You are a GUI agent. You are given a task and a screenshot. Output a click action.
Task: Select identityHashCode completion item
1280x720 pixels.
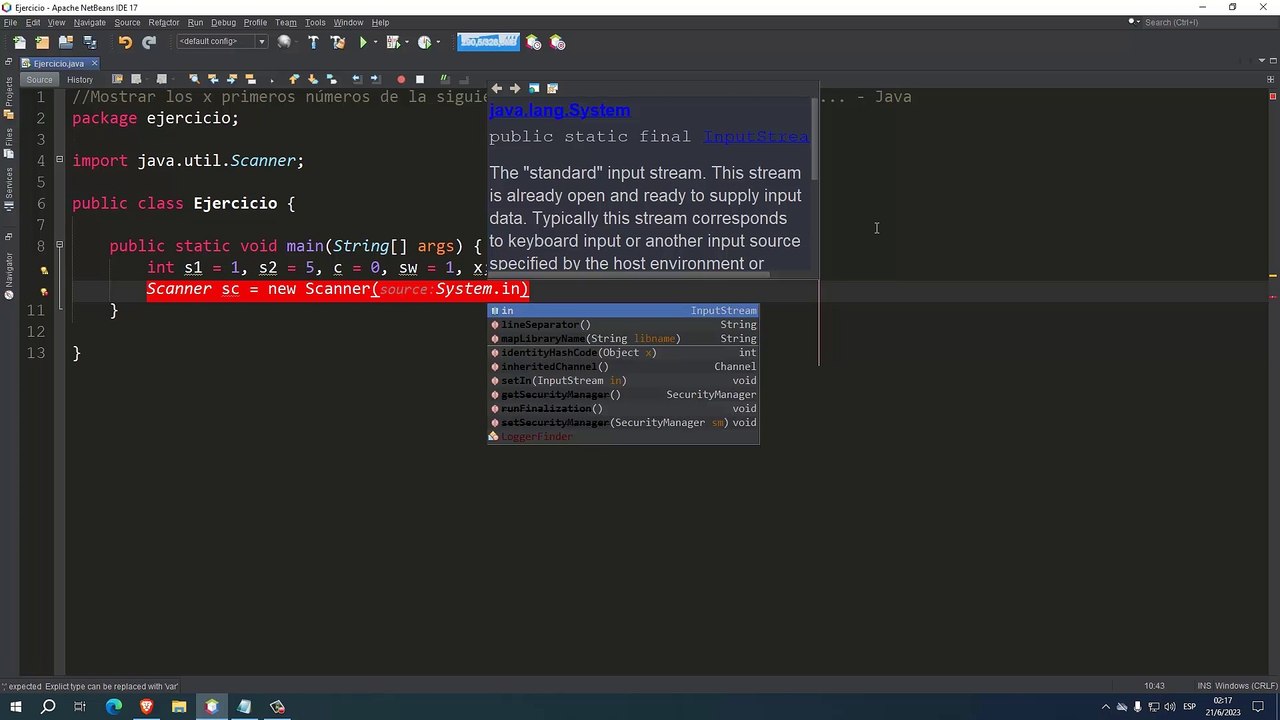coord(623,353)
